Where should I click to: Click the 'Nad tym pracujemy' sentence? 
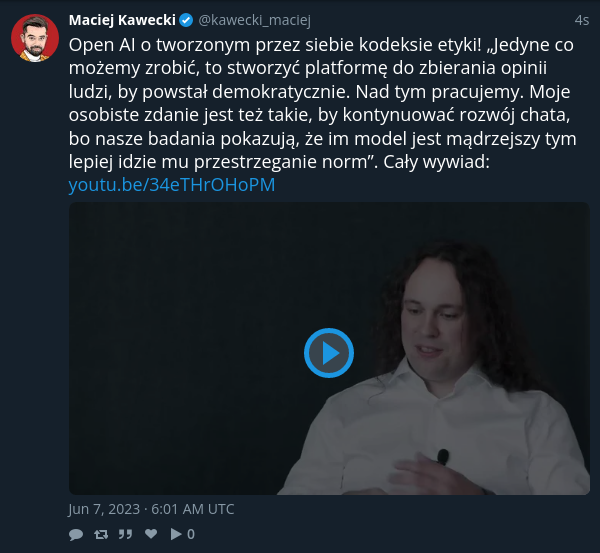(440, 92)
